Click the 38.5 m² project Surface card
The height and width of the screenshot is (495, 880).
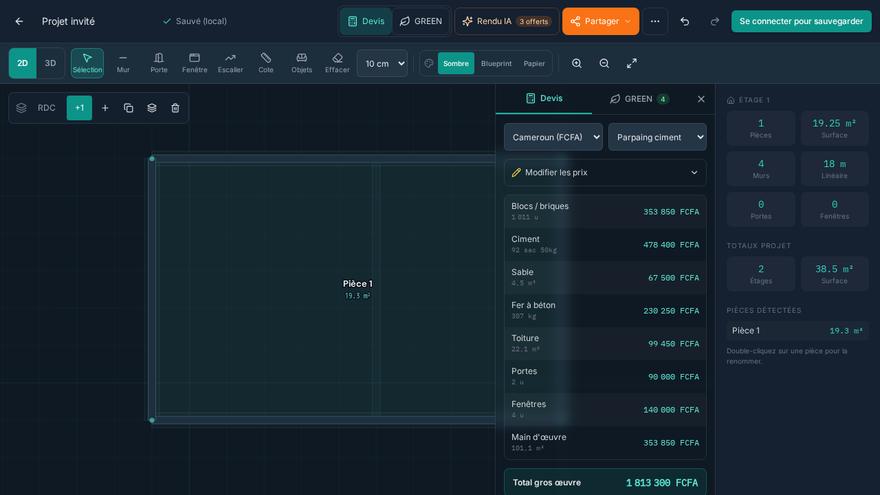tap(834, 274)
